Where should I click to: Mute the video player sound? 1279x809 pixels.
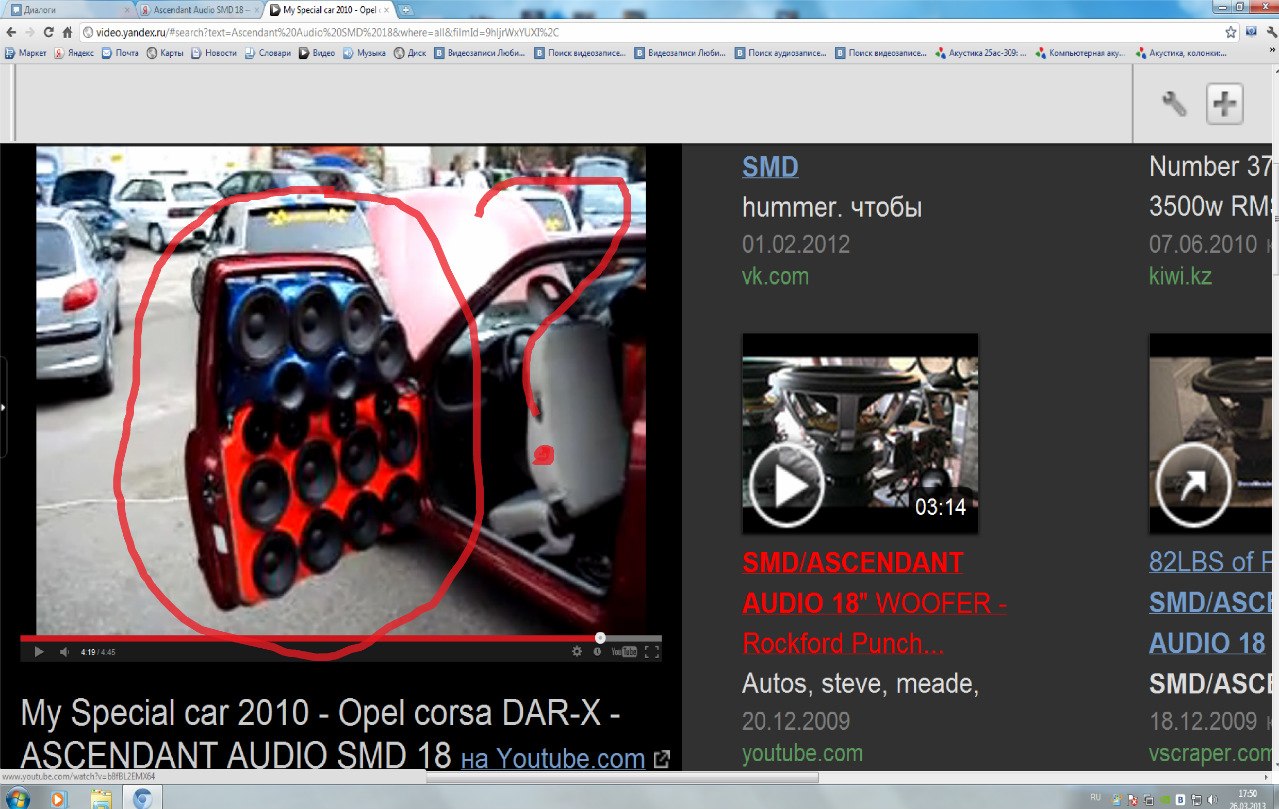click(64, 652)
